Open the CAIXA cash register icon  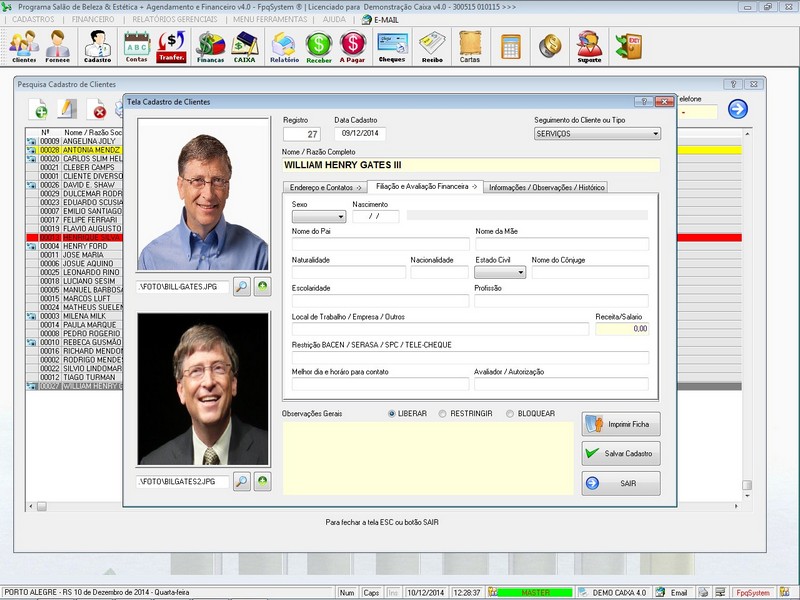(x=244, y=46)
